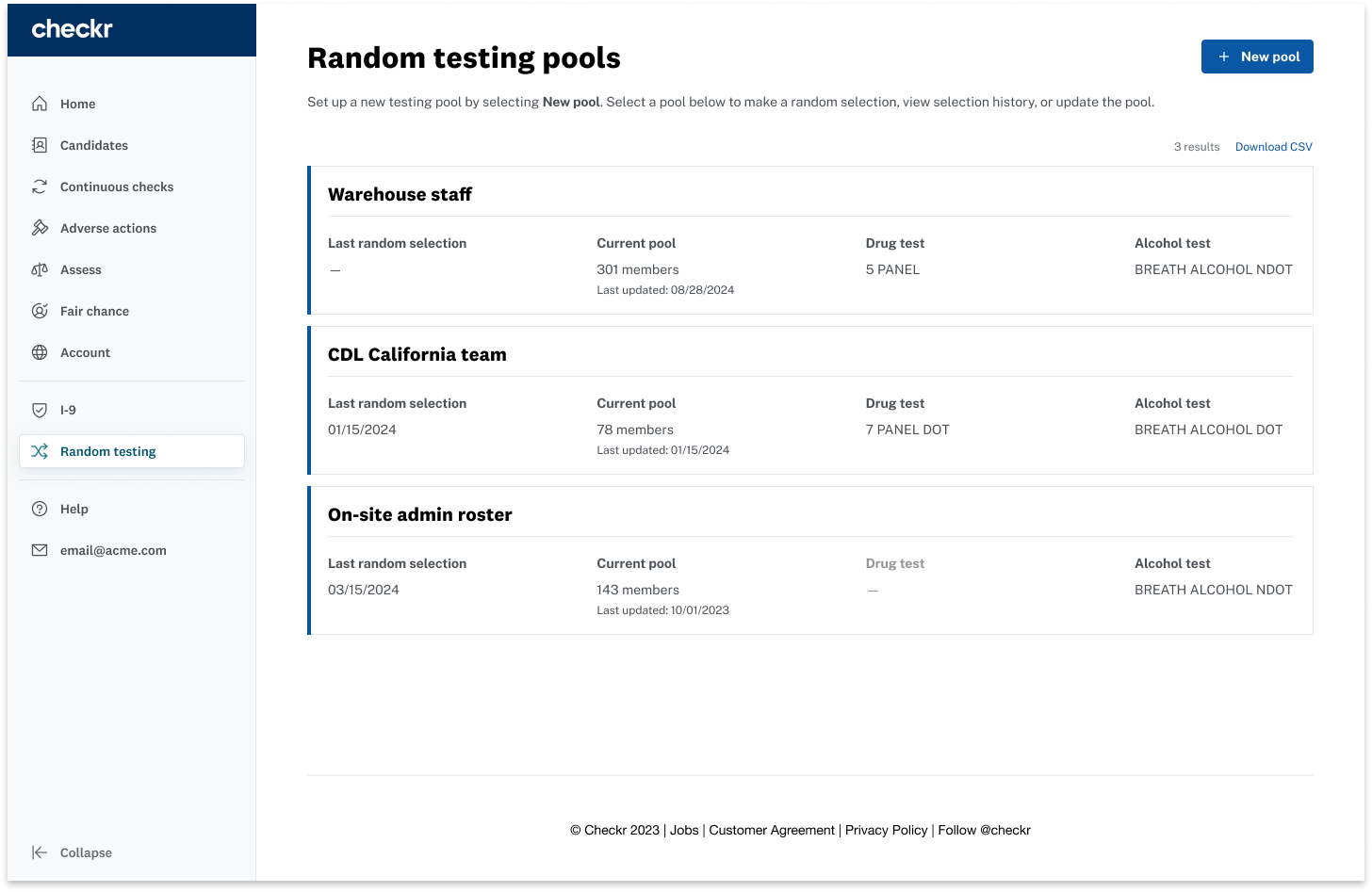Collapse the sidebar using the arrow icon
Image resolution: width=1372 pixels, height=892 pixels.
[x=40, y=852]
